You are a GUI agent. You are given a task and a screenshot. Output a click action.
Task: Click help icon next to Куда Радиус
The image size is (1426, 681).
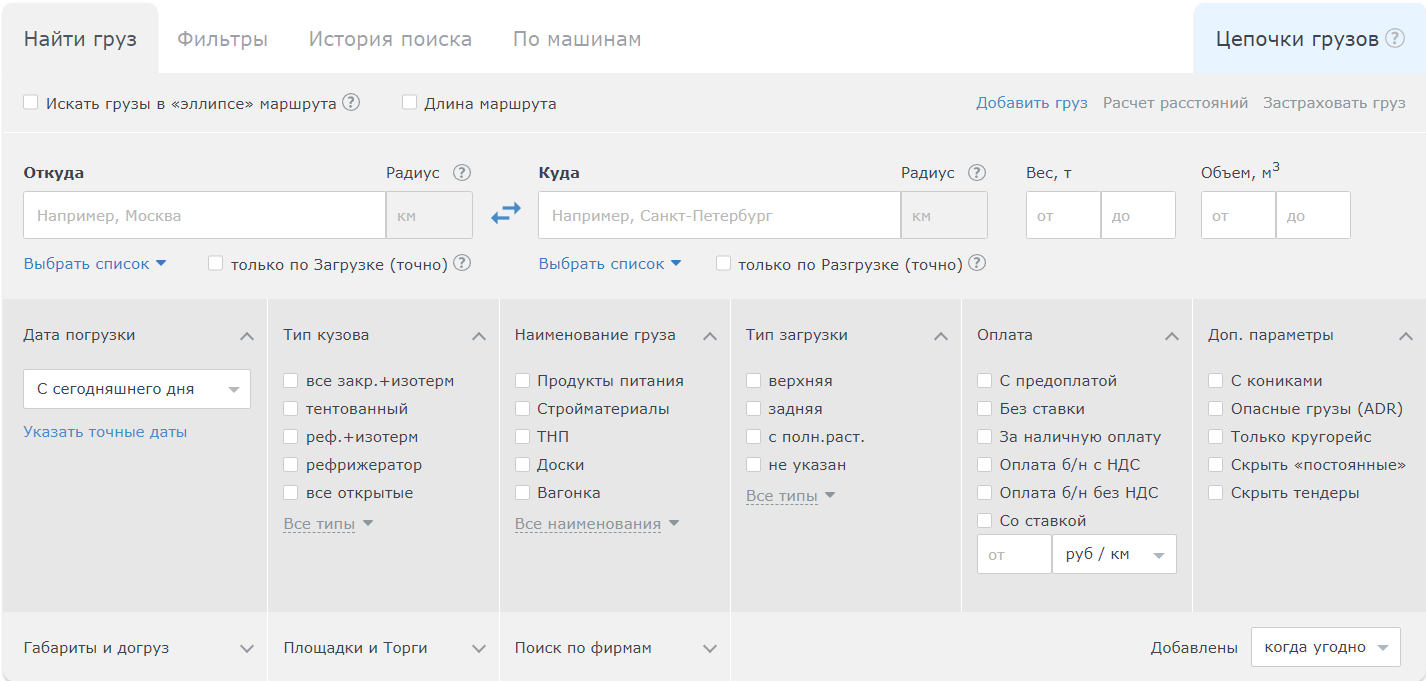point(977,173)
